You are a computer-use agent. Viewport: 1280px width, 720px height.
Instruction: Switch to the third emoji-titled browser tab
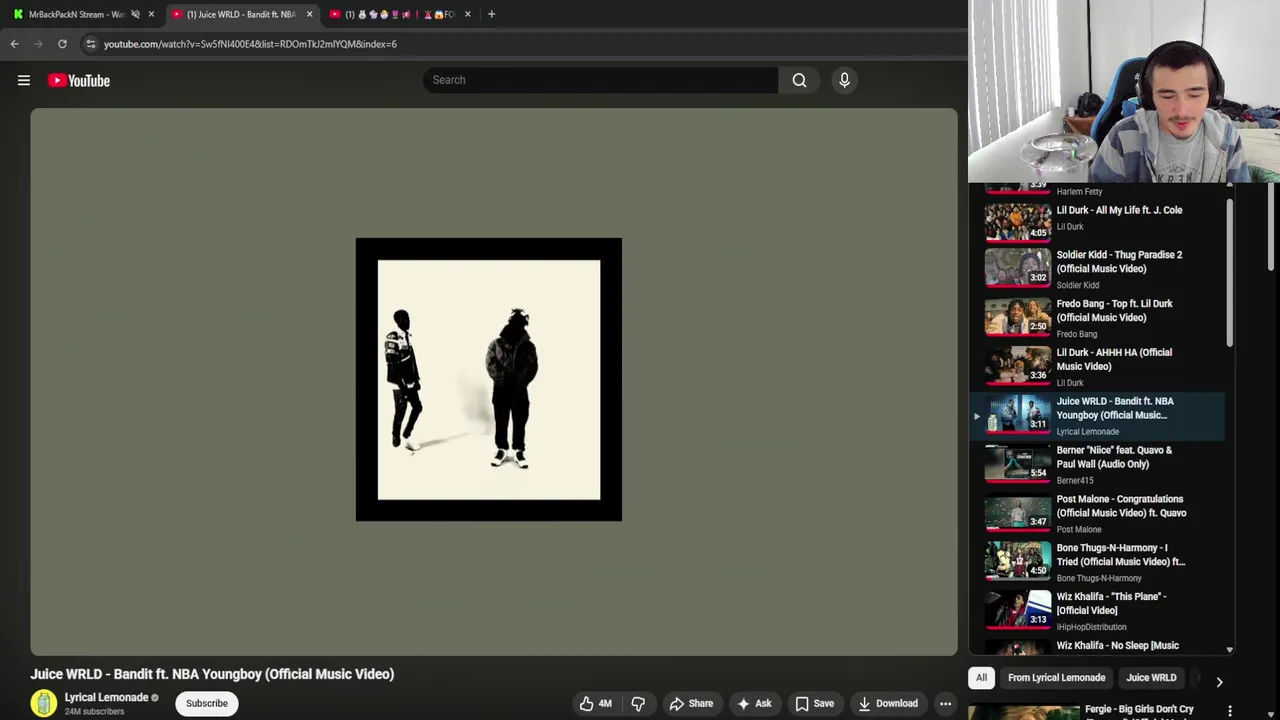400,14
